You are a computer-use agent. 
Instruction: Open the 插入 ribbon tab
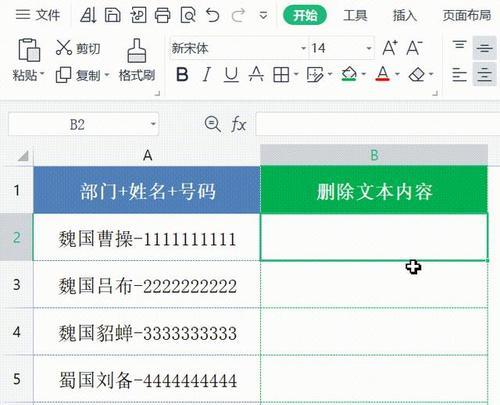[x=405, y=15]
